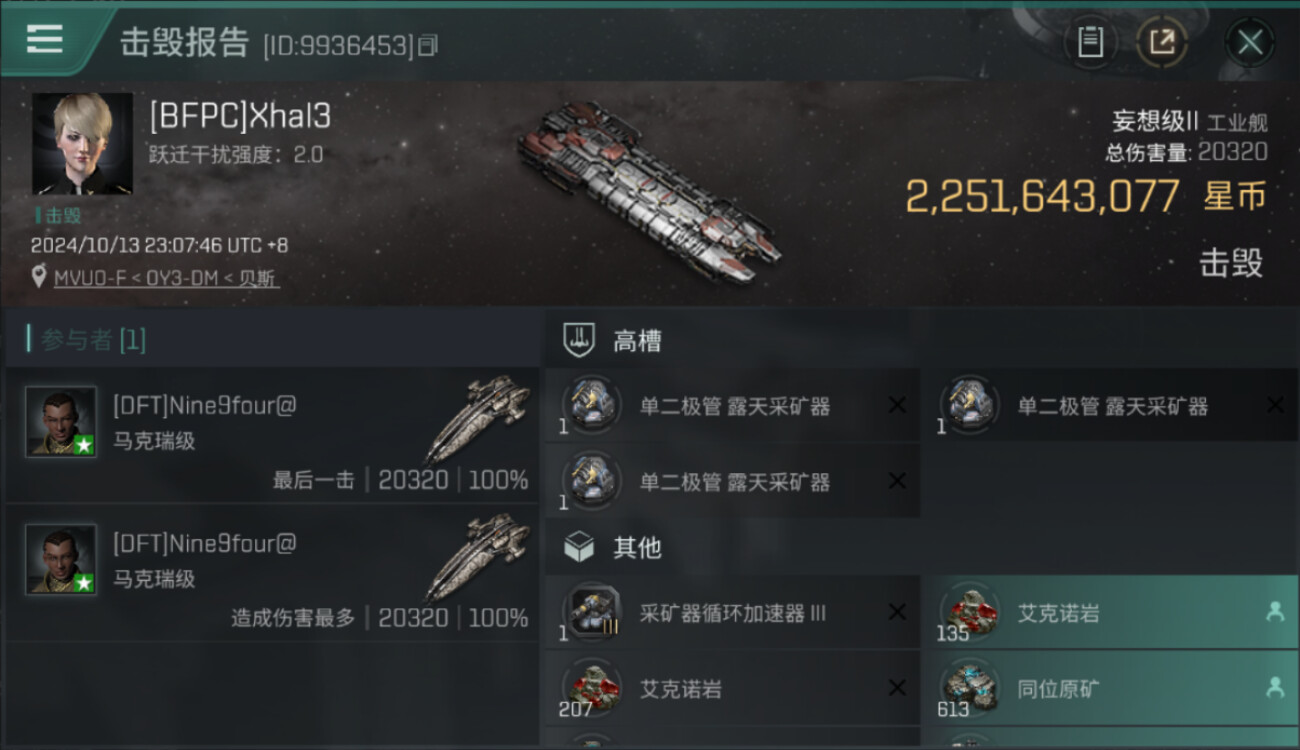Viewport: 1300px width, 750px height.
Task: Click the MVUO-F location link
Action: tap(167, 277)
